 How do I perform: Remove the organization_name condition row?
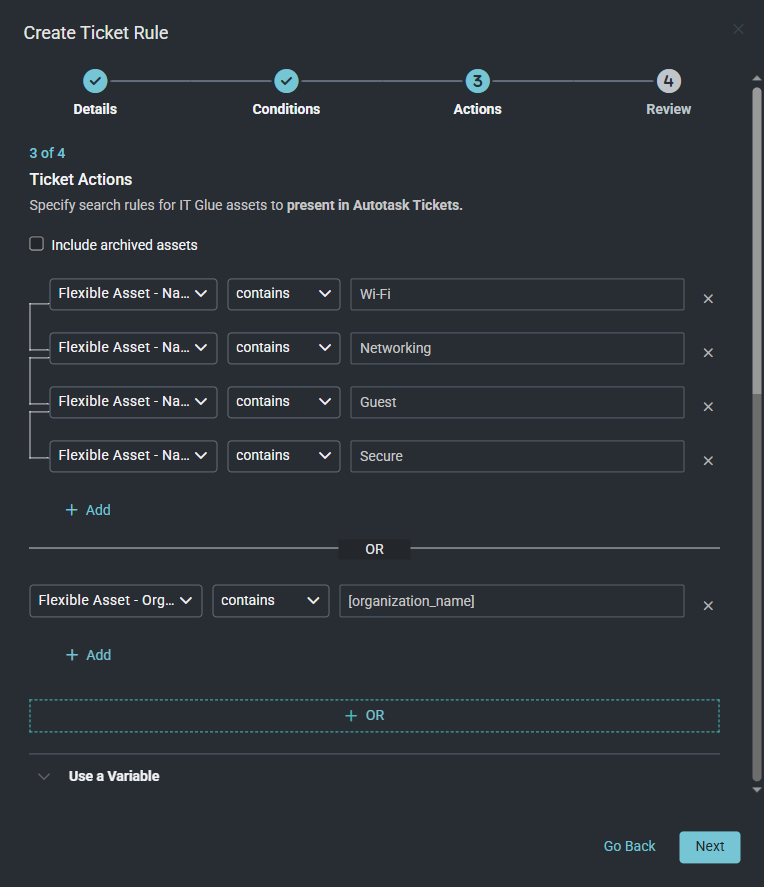tap(708, 606)
